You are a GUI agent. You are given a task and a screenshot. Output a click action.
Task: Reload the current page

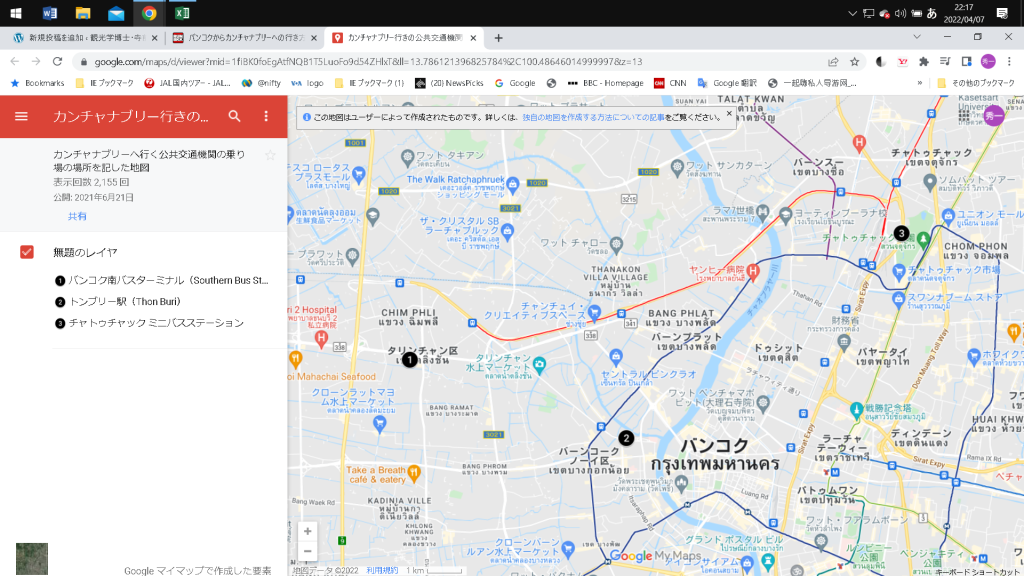coord(57,61)
